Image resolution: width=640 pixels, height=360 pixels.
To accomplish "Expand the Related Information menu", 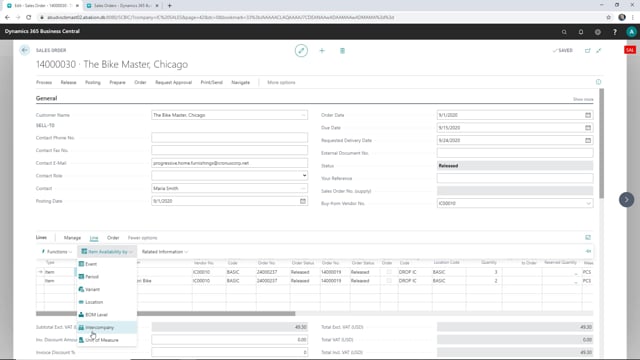I will 165,252.
